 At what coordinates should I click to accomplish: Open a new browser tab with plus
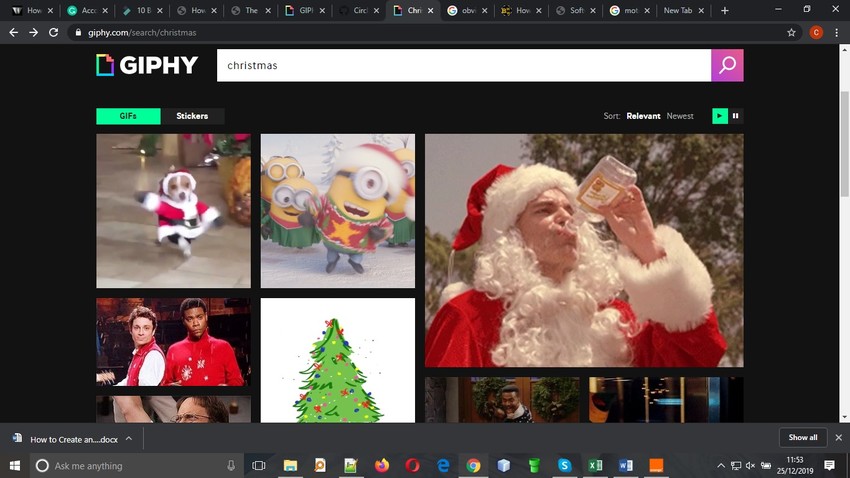click(725, 10)
